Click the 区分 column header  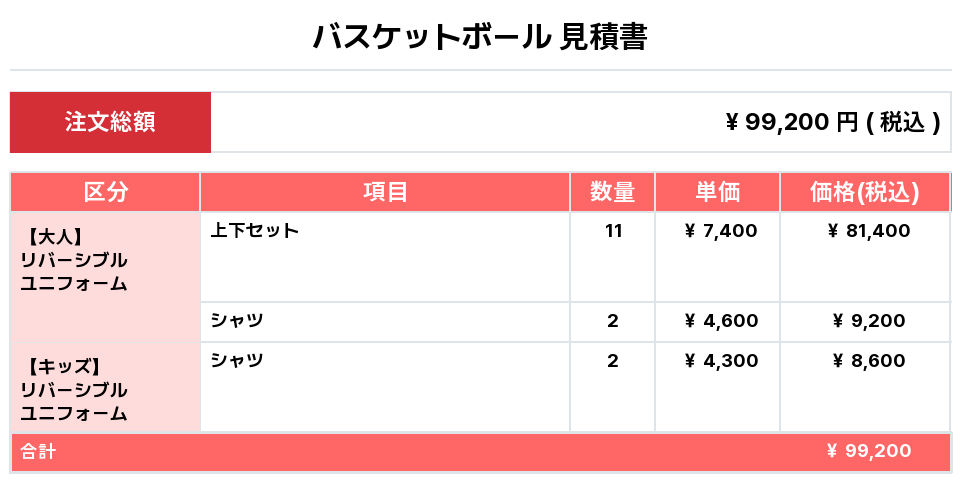(105, 192)
